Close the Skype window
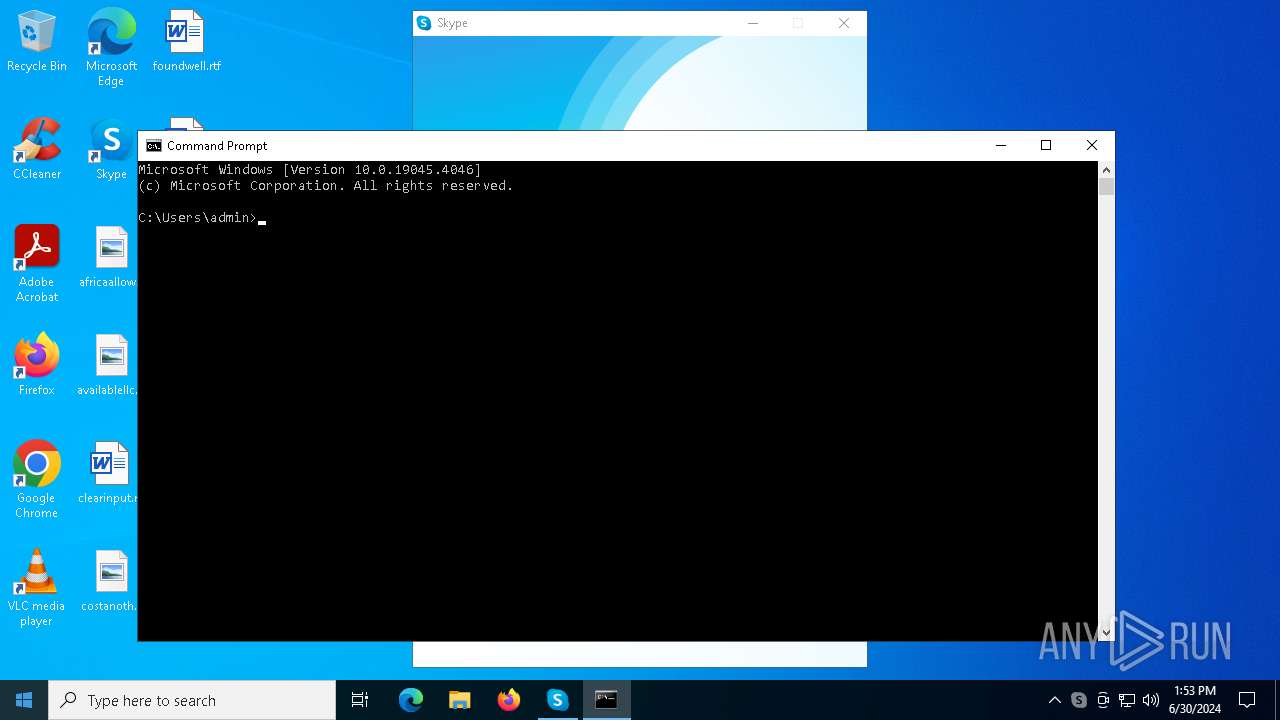The image size is (1280, 720). [x=844, y=23]
